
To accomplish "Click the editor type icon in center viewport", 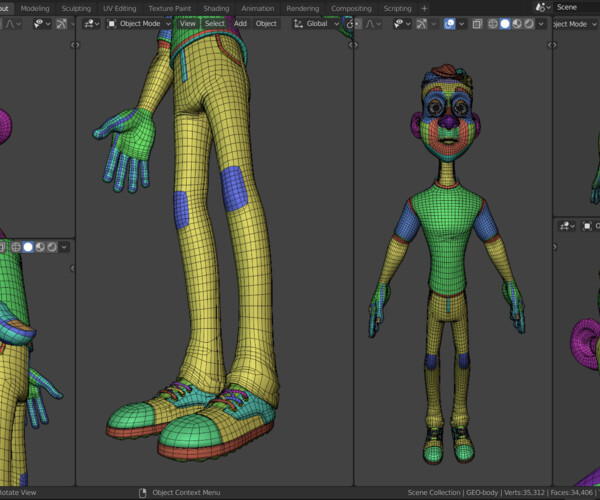I will (90, 23).
